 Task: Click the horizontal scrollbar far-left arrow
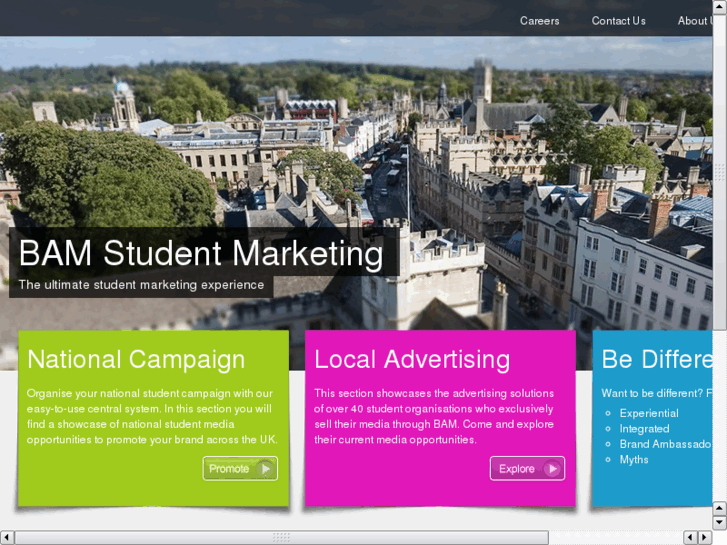[x=7, y=538]
